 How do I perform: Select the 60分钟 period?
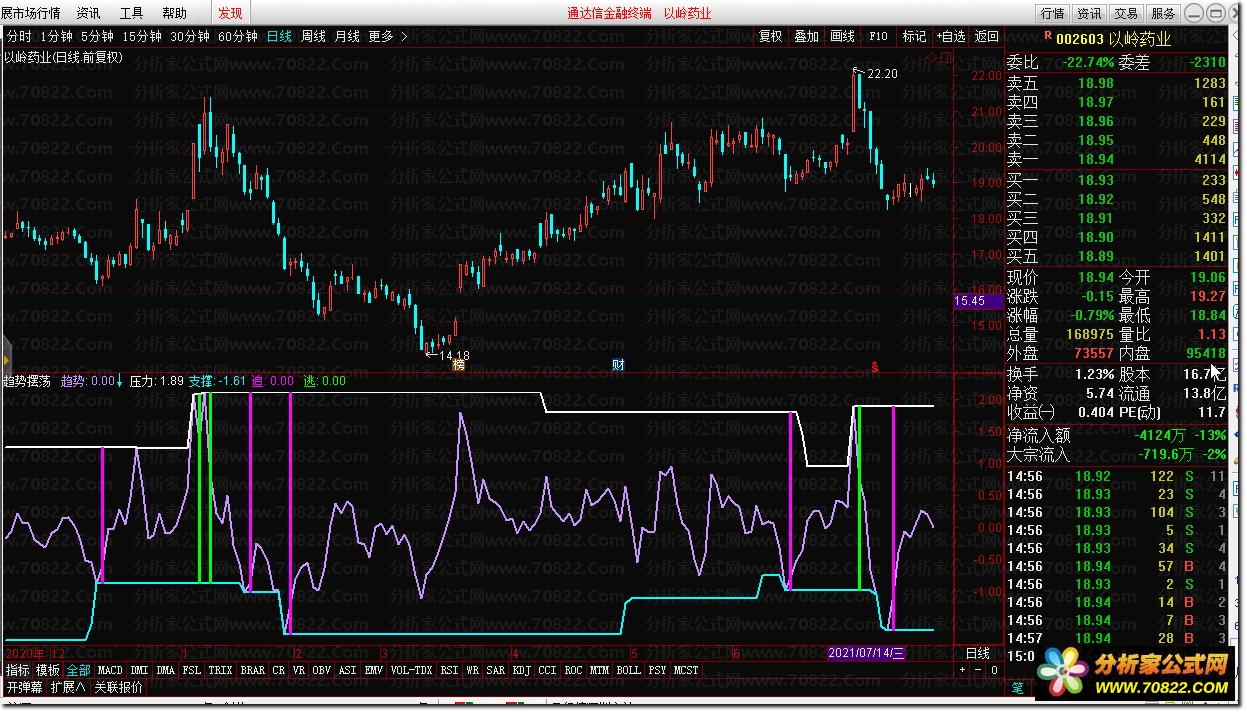[238, 36]
